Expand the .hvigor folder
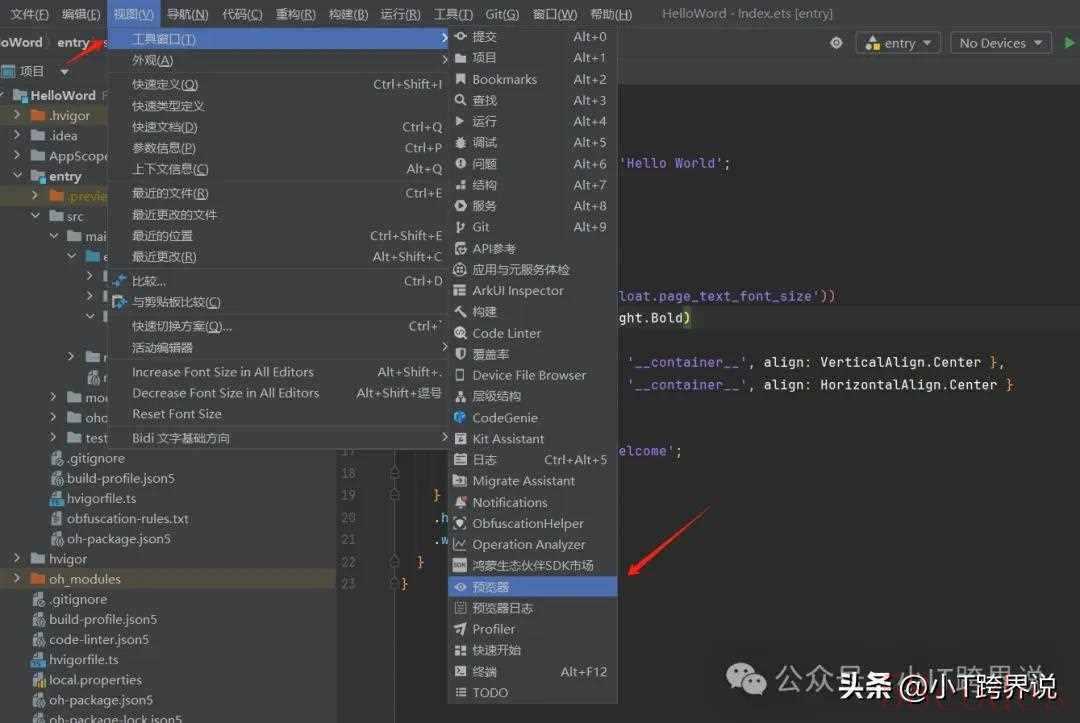 [x=17, y=115]
